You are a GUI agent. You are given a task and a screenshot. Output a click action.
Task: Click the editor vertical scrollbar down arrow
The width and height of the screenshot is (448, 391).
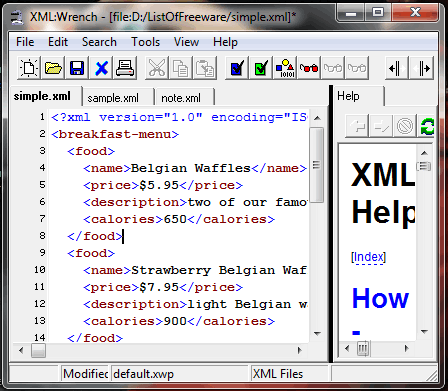pos(317,333)
